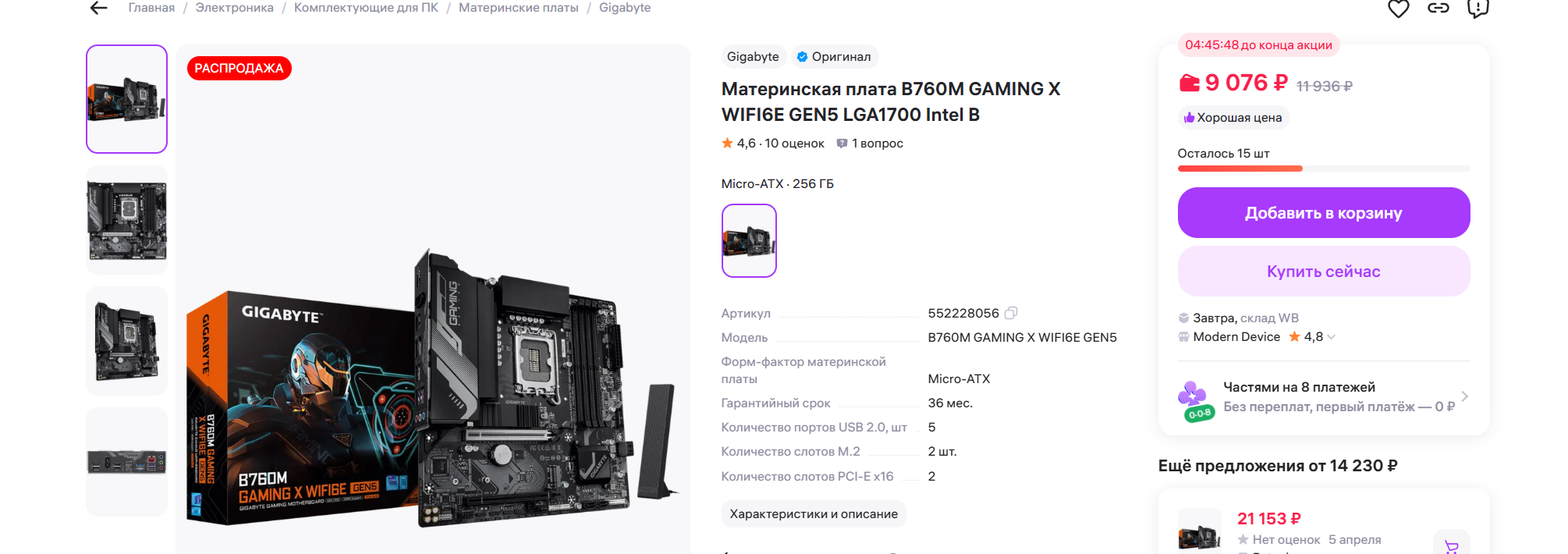Select the selected color variant thumbnail
This screenshot has width=1568, height=554.
(x=749, y=241)
